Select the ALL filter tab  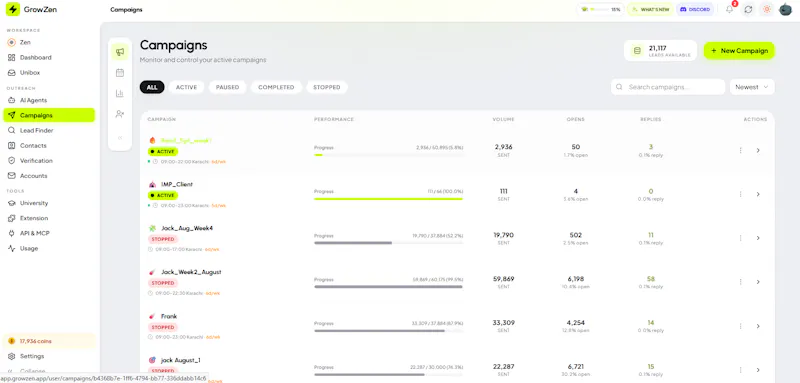(152, 87)
